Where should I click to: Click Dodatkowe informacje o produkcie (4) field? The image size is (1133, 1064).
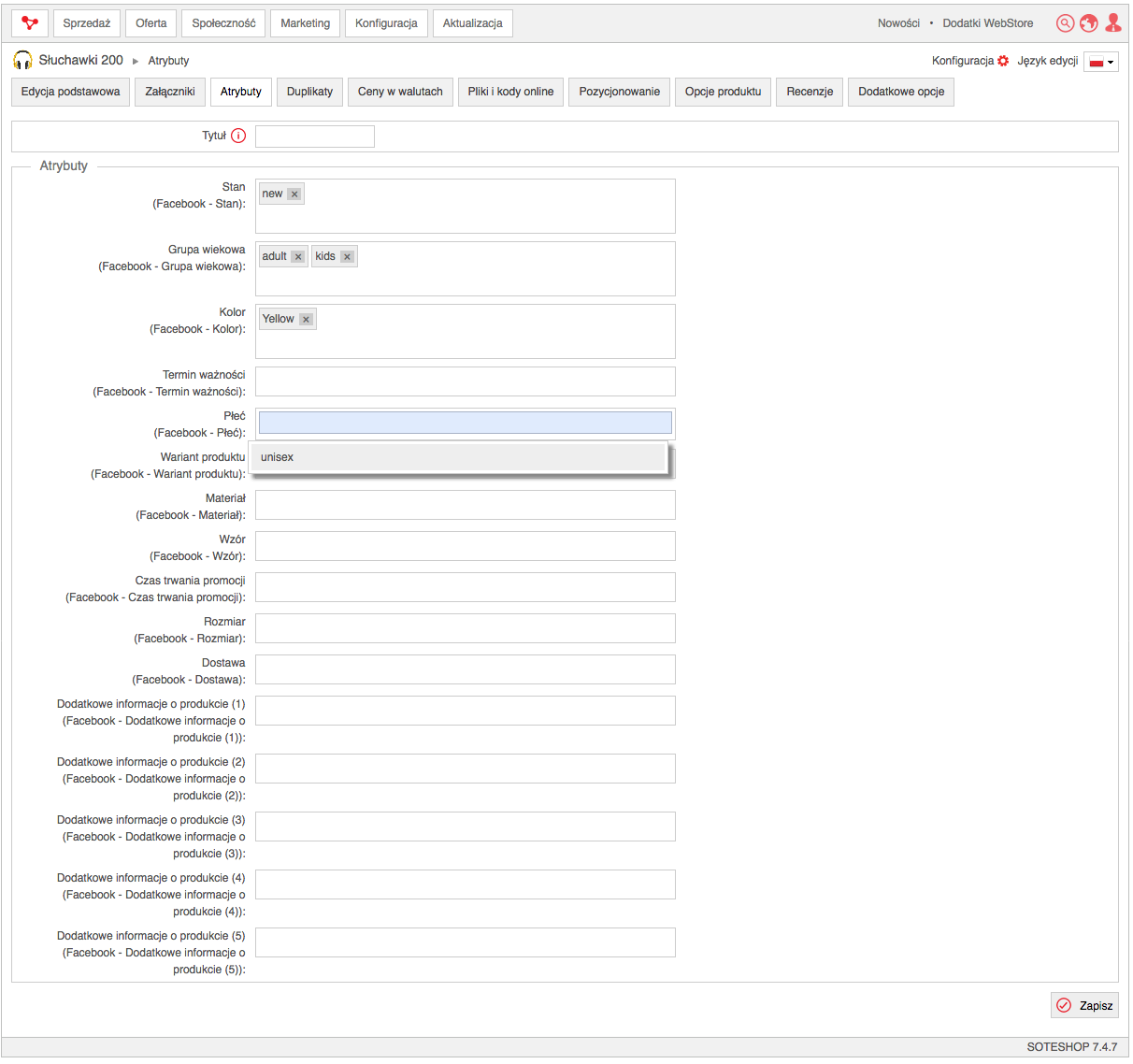466,884
